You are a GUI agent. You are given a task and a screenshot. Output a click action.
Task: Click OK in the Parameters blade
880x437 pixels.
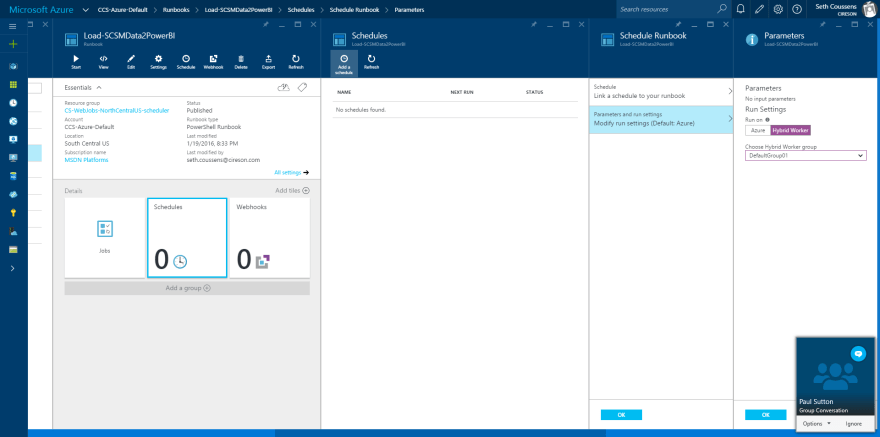(x=766, y=414)
